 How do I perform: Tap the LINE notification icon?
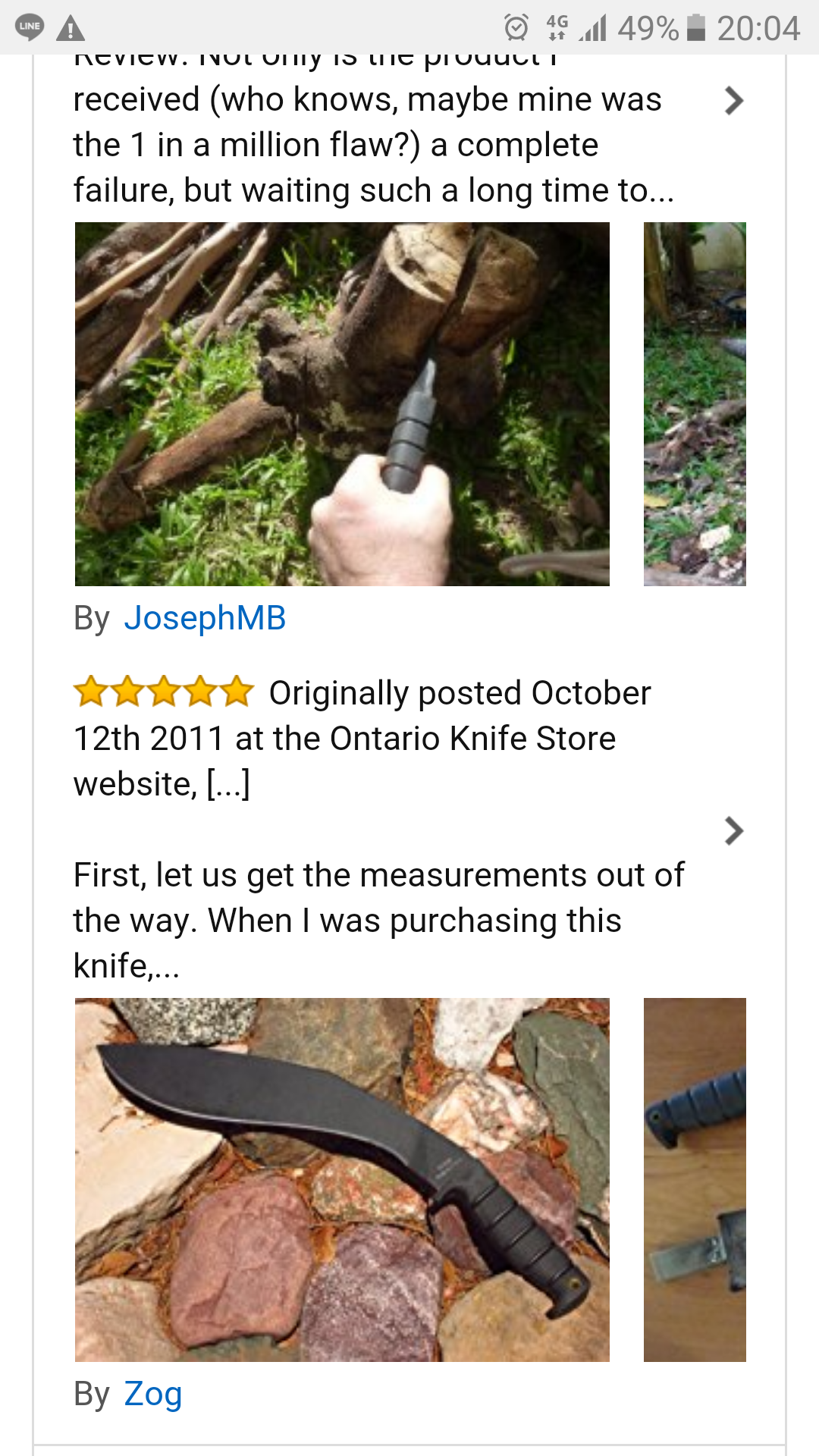(30, 27)
